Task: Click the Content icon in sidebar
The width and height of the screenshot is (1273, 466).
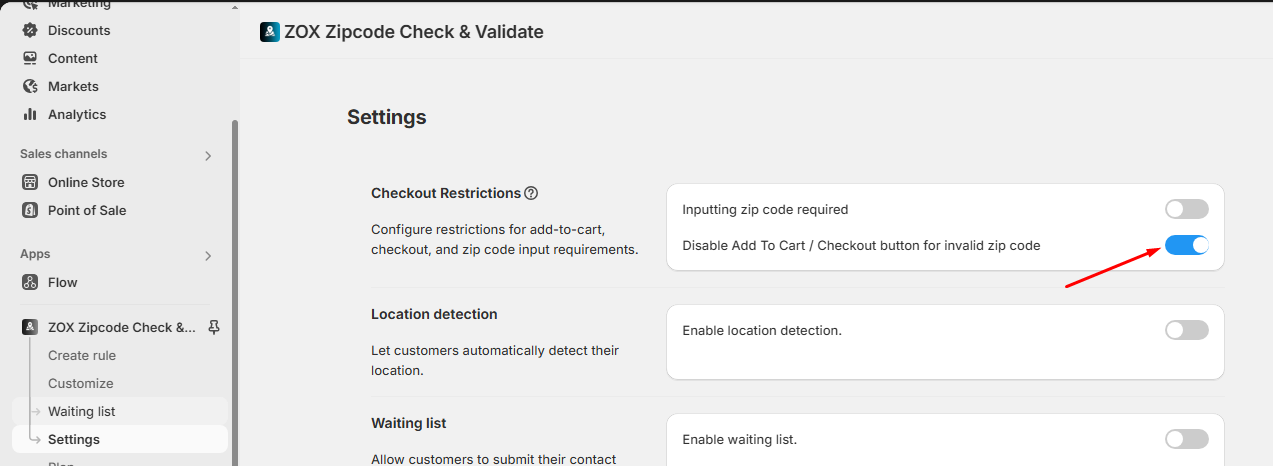Action: click(x=30, y=58)
